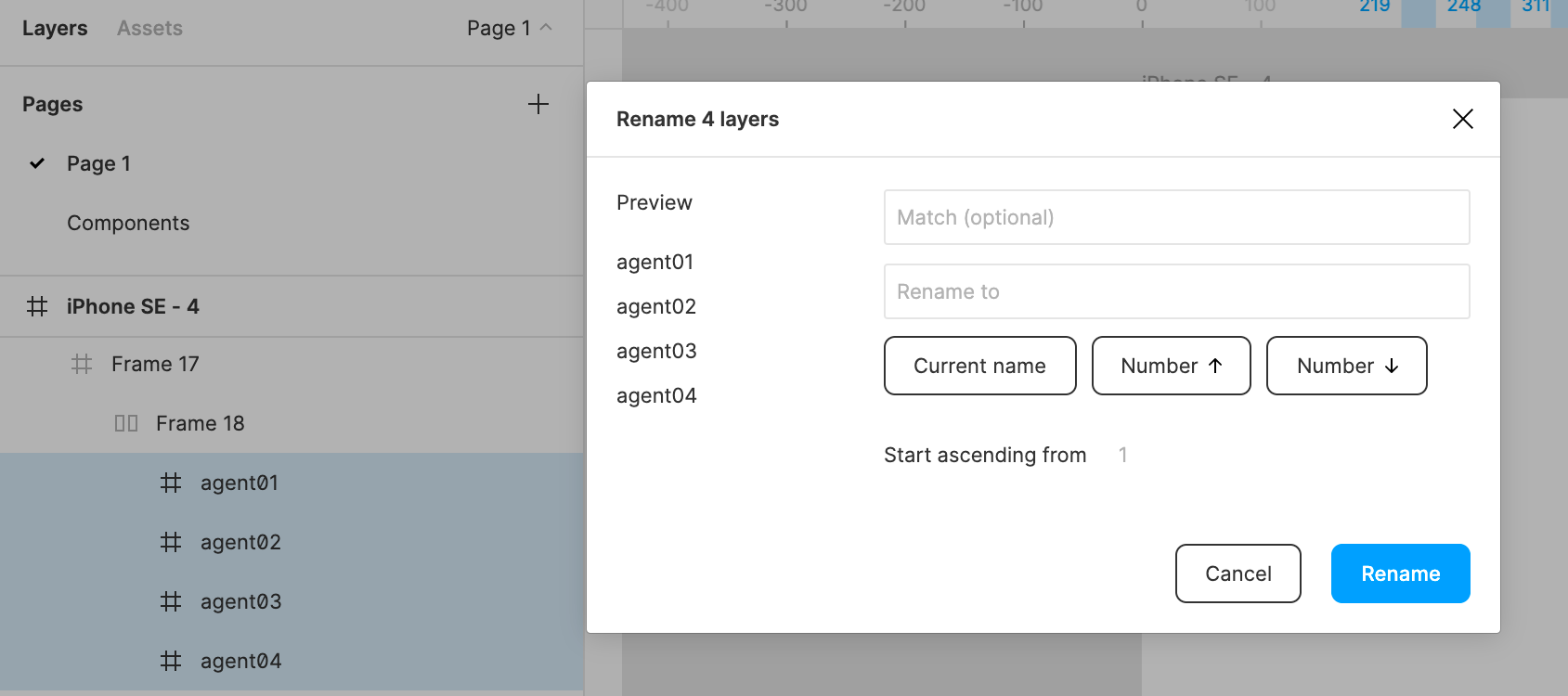Click the Frame 17 frame icon
This screenshot has width=1568, height=696.
[x=82, y=364]
